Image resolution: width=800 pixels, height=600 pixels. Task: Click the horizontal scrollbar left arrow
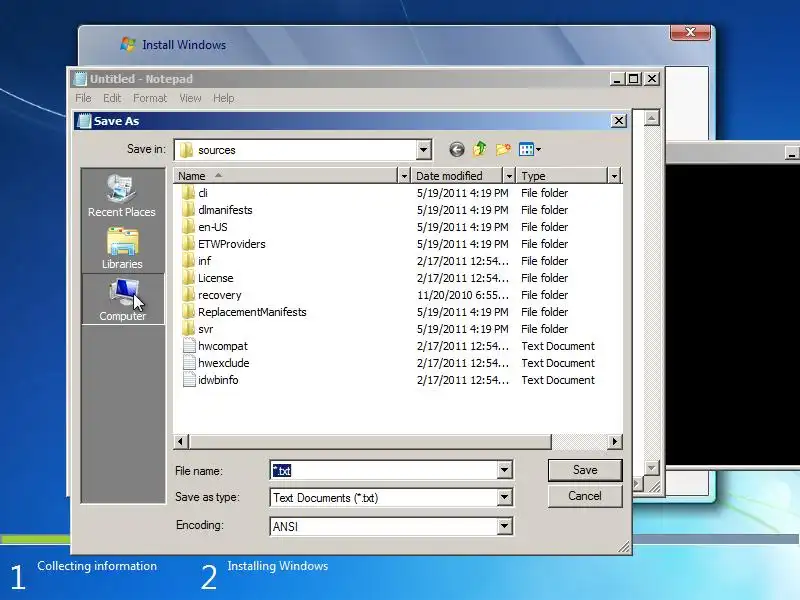click(x=181, y=441)
